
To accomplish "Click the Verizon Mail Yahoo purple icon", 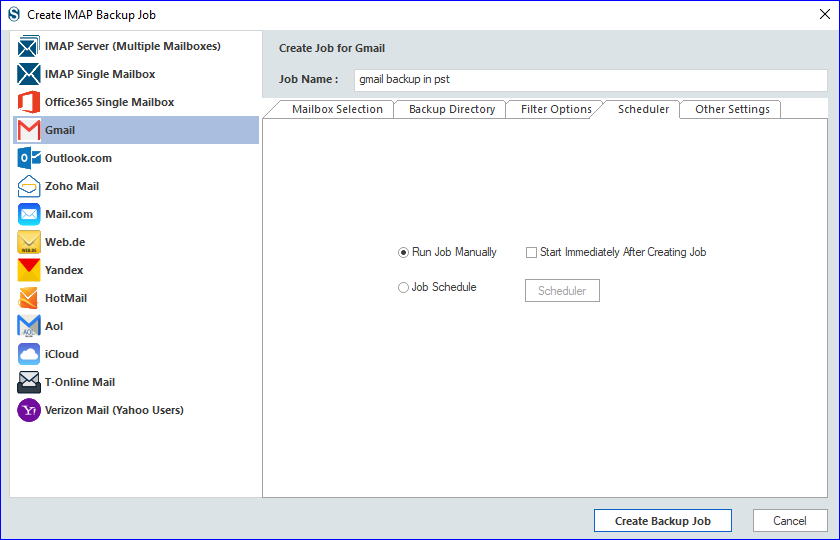I will [28, 410].
